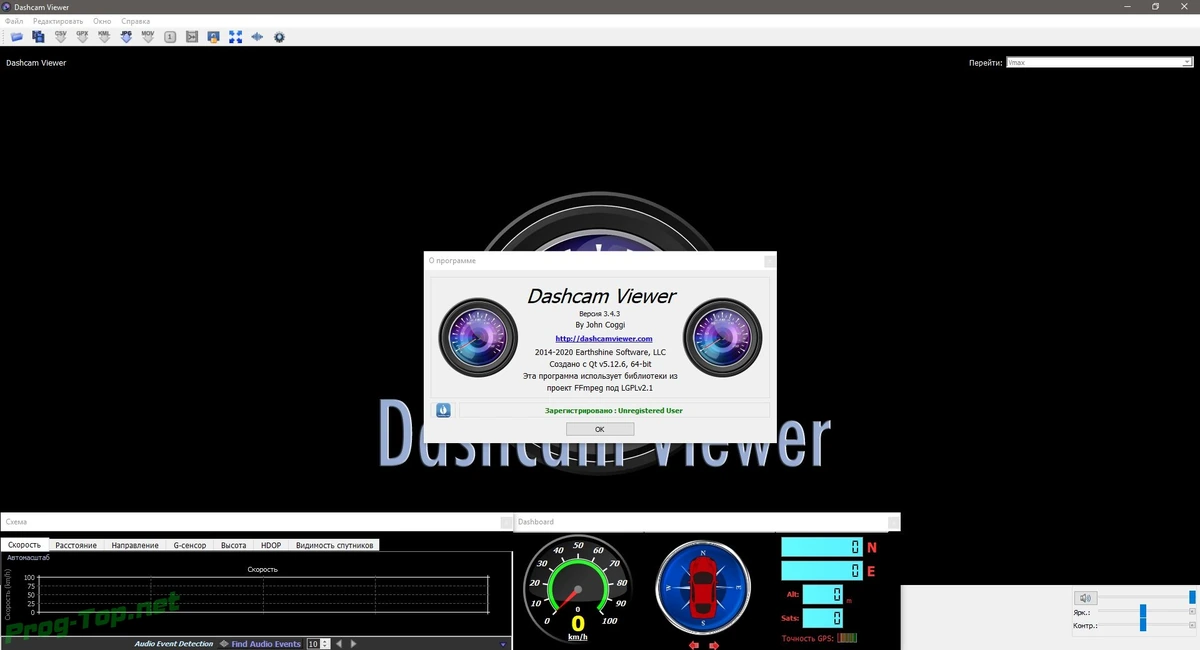Click the film clip toolbar icon
The width and height of the screenshot is (1200, 650).
click(192, 37)
